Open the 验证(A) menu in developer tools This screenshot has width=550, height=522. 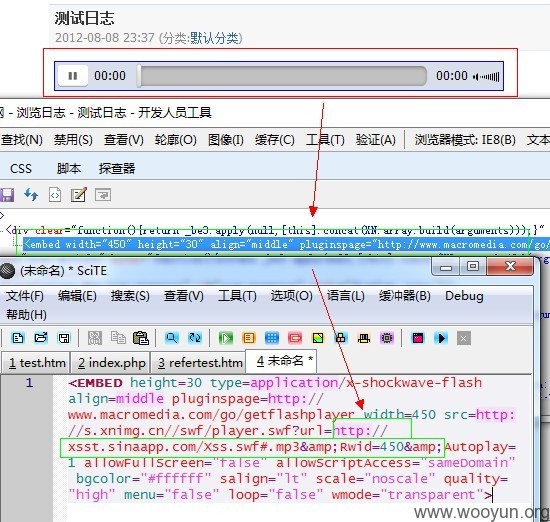375,140
